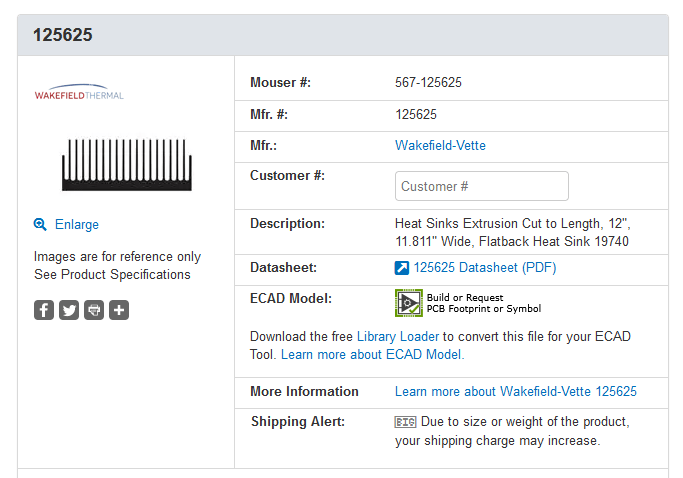Click the heat sink description text
Viewport: 683px width, 478px height.
pos(512,232)
